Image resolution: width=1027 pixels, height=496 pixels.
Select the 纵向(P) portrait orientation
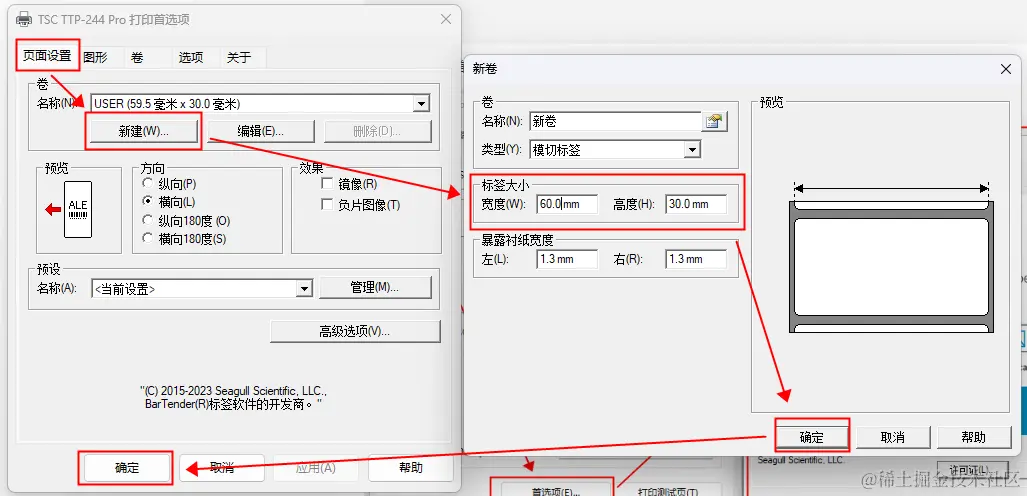(147, 184)
